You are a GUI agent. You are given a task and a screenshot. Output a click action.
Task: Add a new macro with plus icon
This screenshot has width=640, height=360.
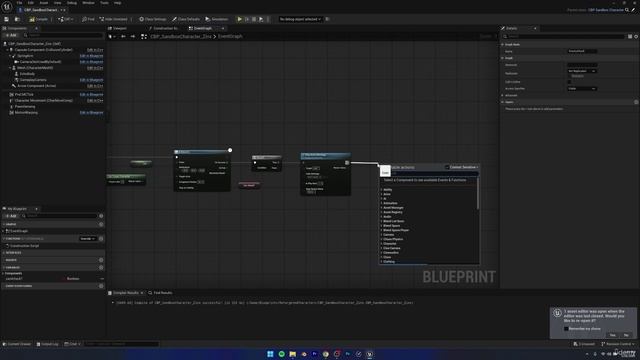(101, 260)
